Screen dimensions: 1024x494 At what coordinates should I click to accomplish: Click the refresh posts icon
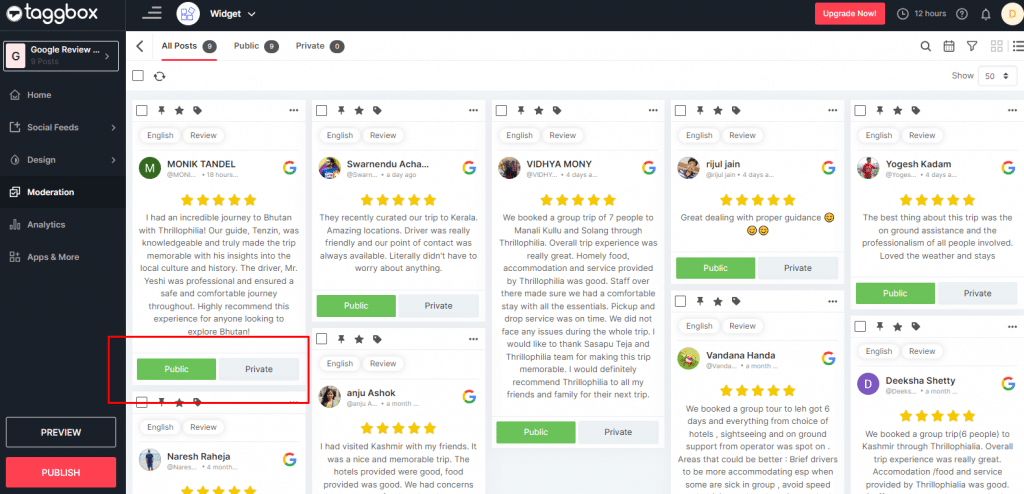pos(159,76)
